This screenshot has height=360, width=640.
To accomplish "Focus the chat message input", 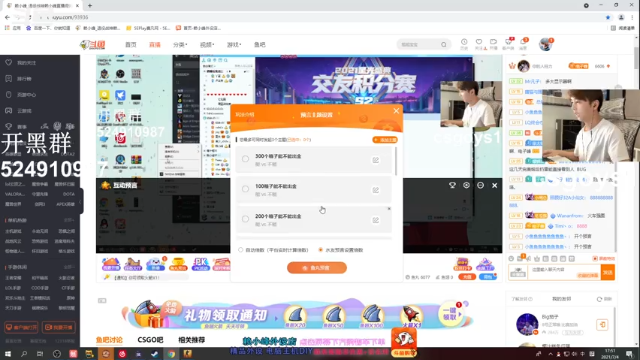I will click(564, 272).
